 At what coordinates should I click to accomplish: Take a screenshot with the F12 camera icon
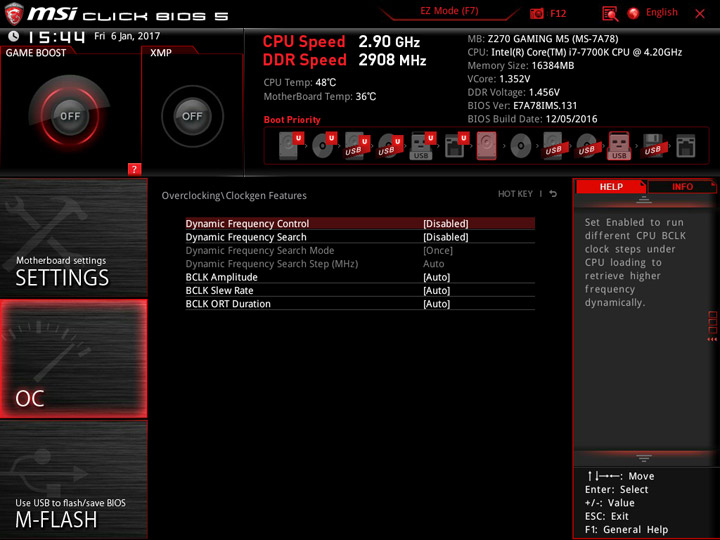pos(537,14)
